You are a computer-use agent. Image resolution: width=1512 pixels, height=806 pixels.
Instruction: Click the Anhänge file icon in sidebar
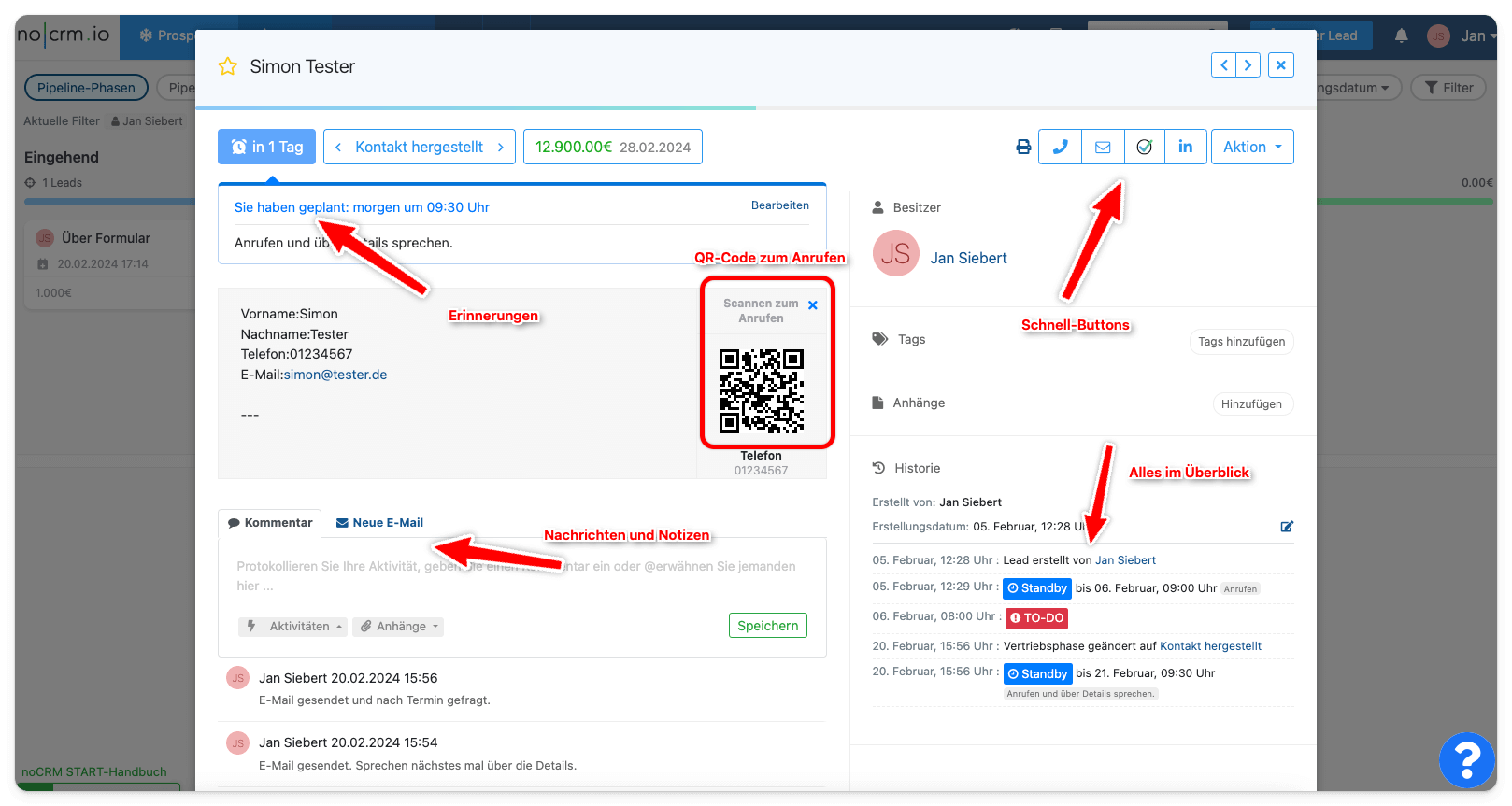coord(877,403)
